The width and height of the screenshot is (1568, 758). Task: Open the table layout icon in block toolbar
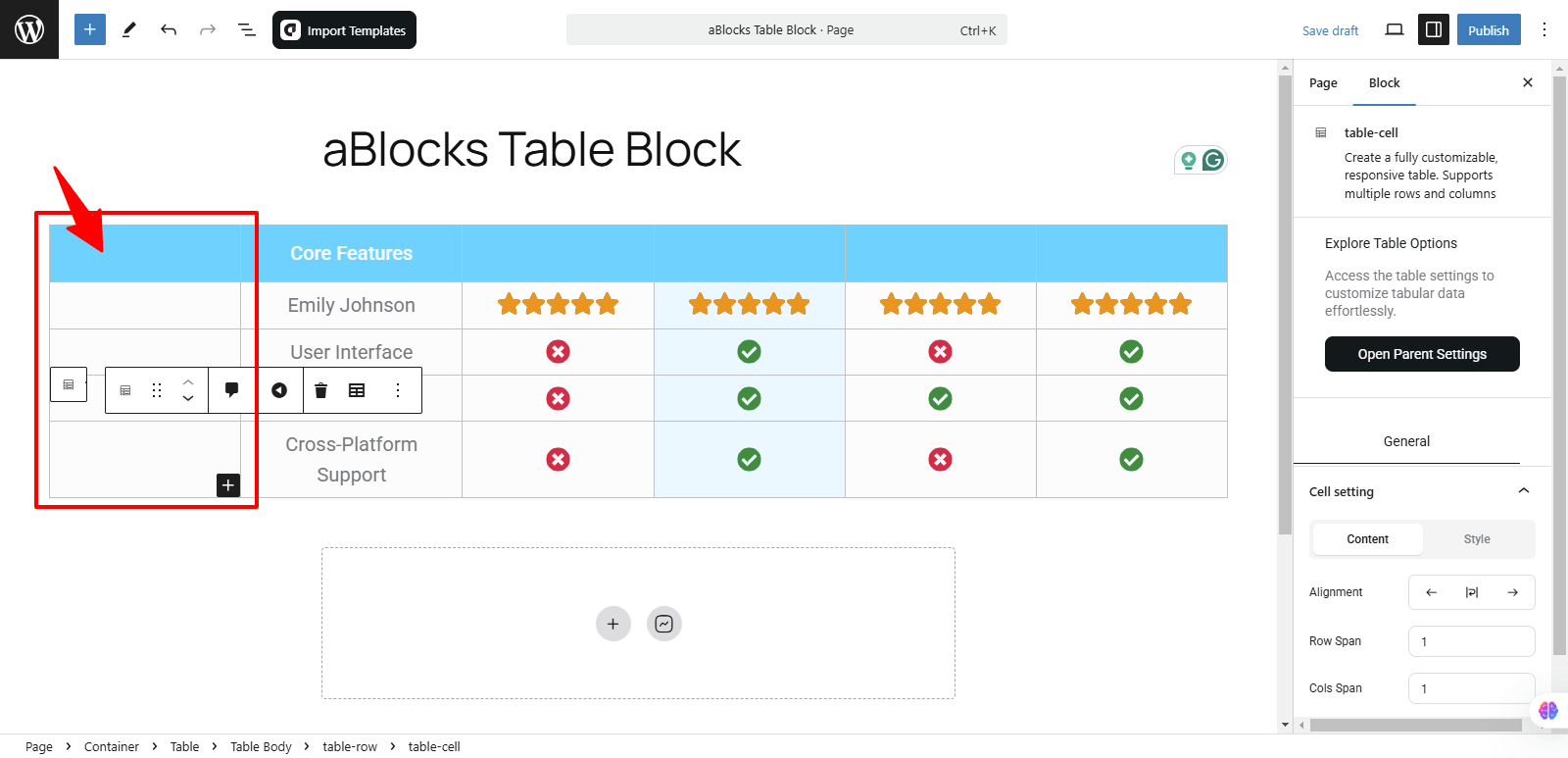357,390
